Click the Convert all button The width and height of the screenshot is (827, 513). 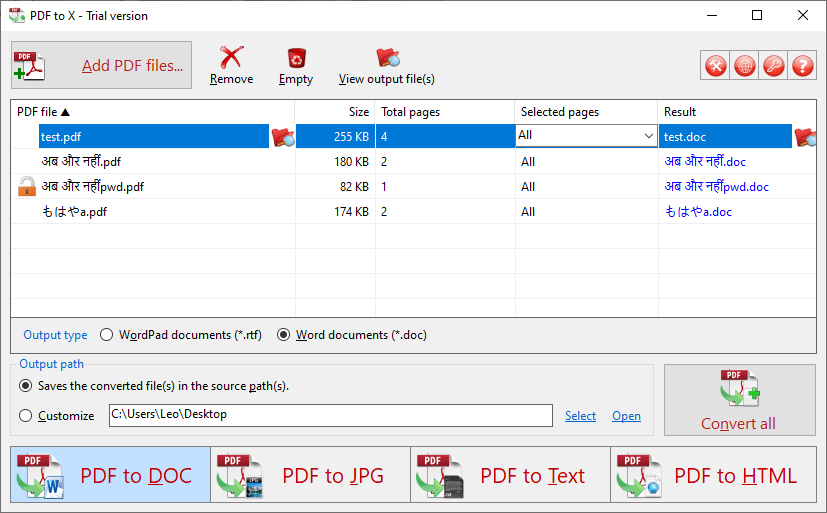pos(739,400)
